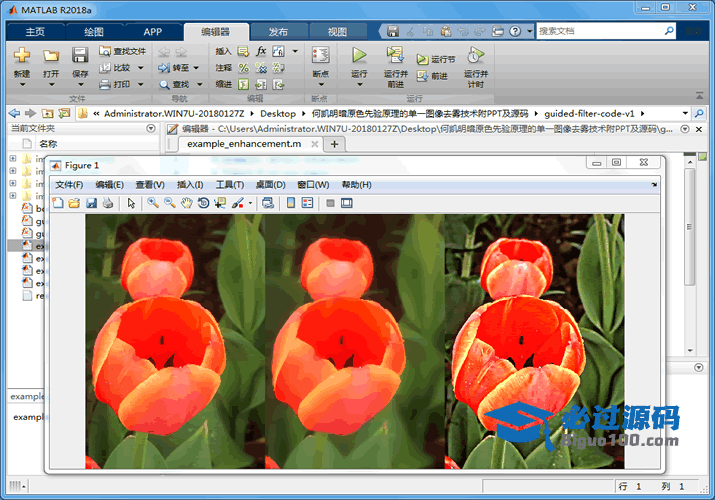
Task: Click the Print Figure icon in Figure toolbar
Action: (108, 203)
